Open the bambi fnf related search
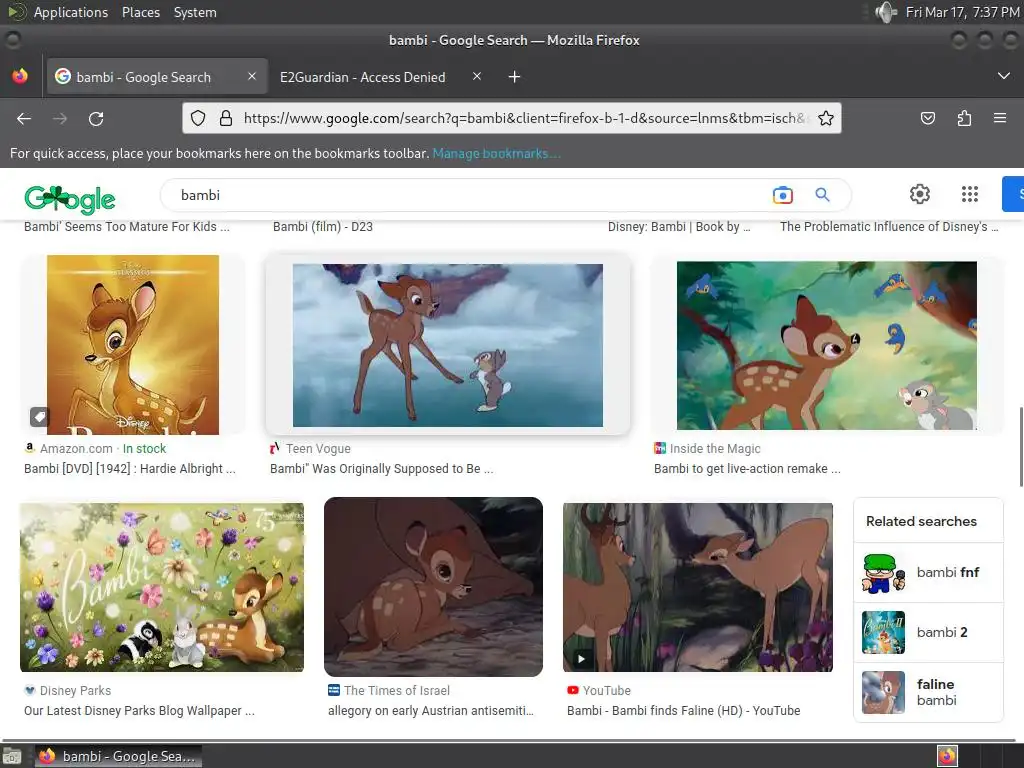This screenshot has width=1024, height=768. coord(928,573)
